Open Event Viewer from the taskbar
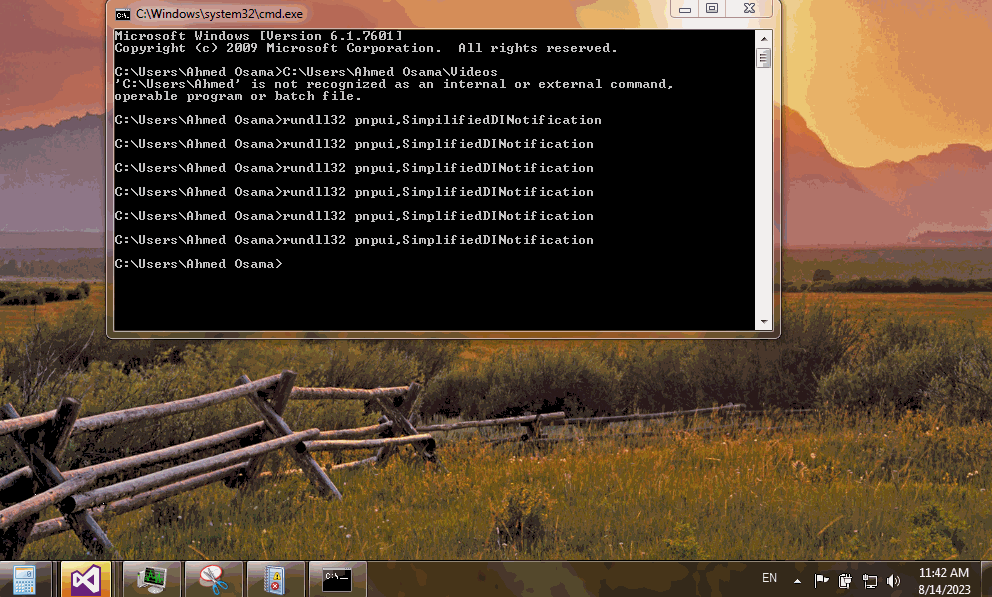 (274, 578)
